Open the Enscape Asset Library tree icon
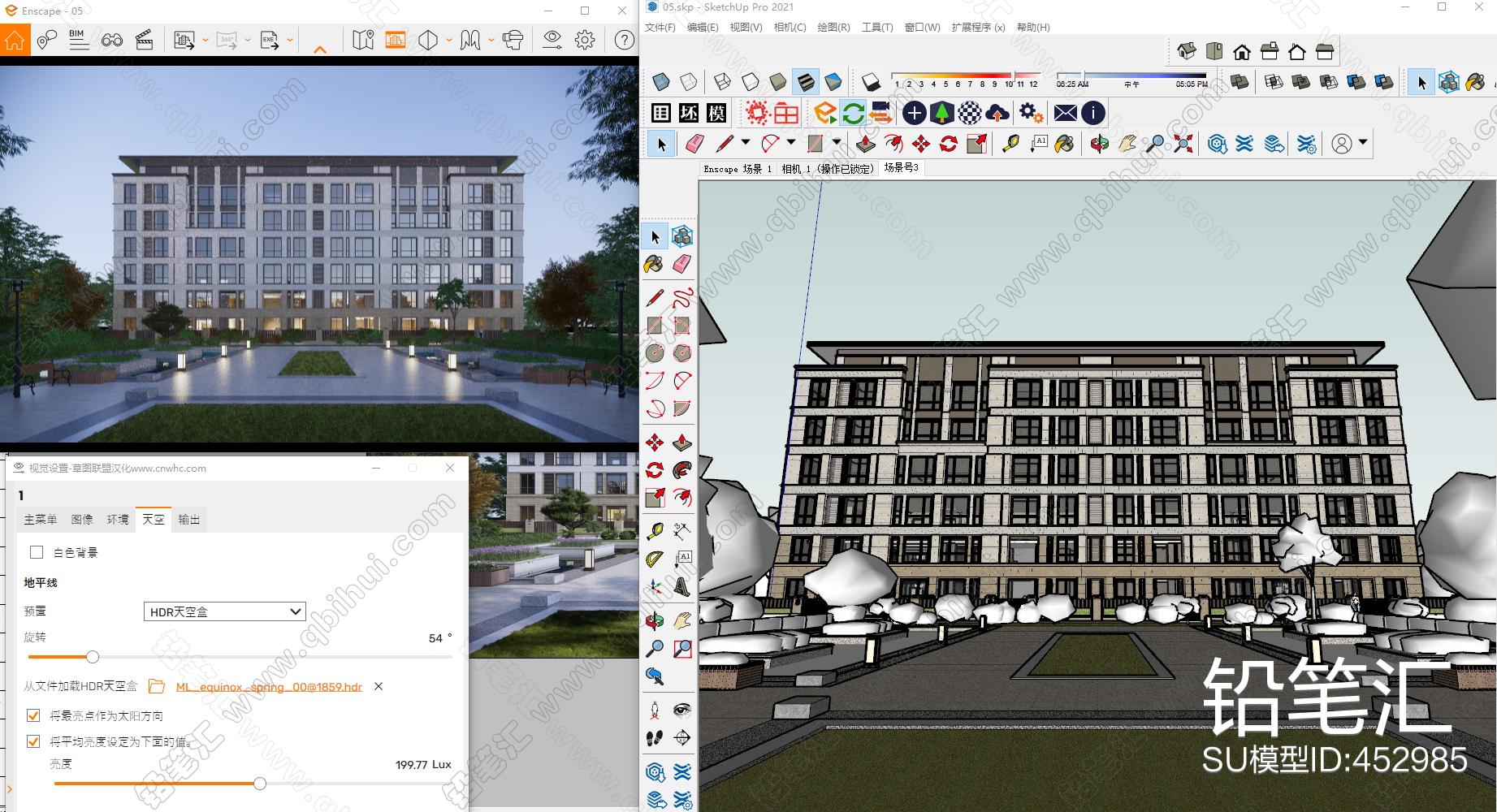The image size is (1497, 812). coord(941,113)
